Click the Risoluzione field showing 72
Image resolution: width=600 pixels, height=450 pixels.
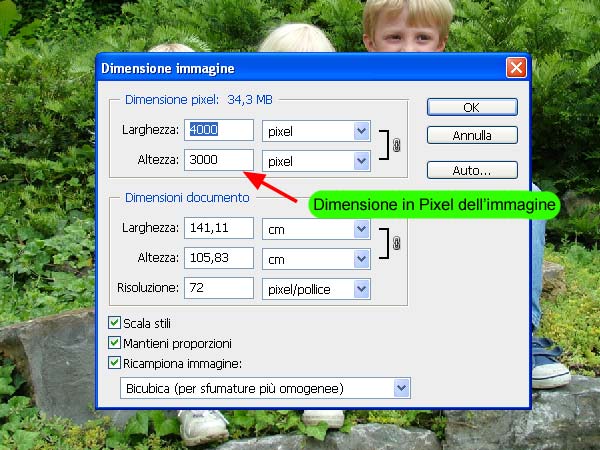pos(219,287)
